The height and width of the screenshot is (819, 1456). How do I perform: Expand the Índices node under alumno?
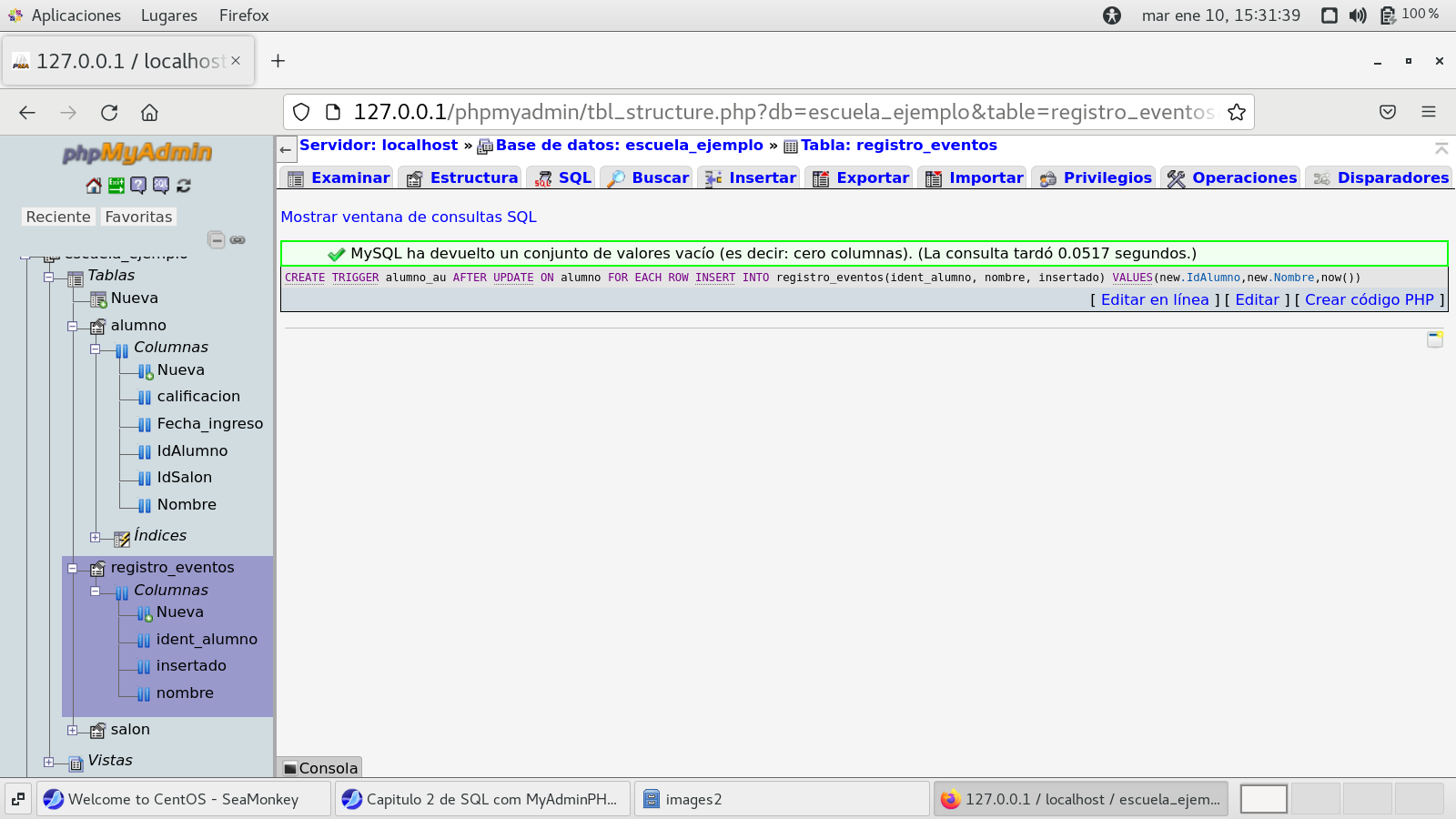coord(96,537)
